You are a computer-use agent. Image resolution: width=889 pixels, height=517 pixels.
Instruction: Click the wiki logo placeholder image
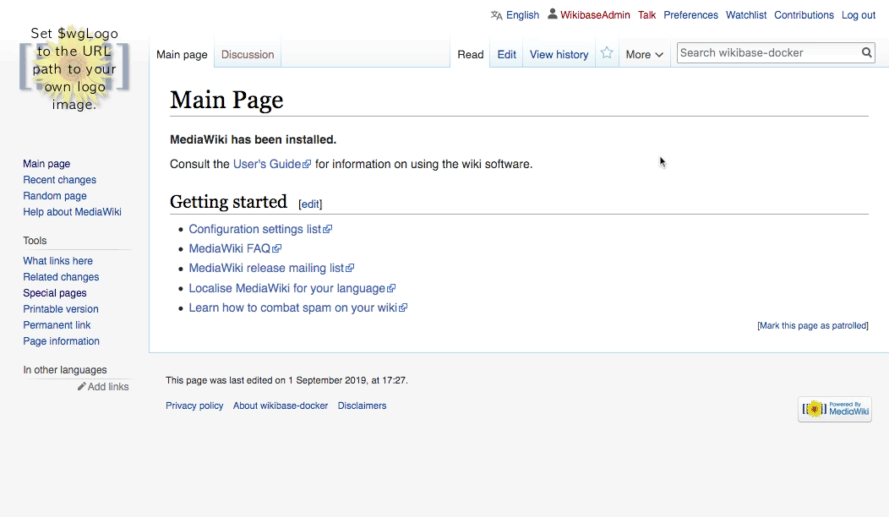tap(74, 69)
